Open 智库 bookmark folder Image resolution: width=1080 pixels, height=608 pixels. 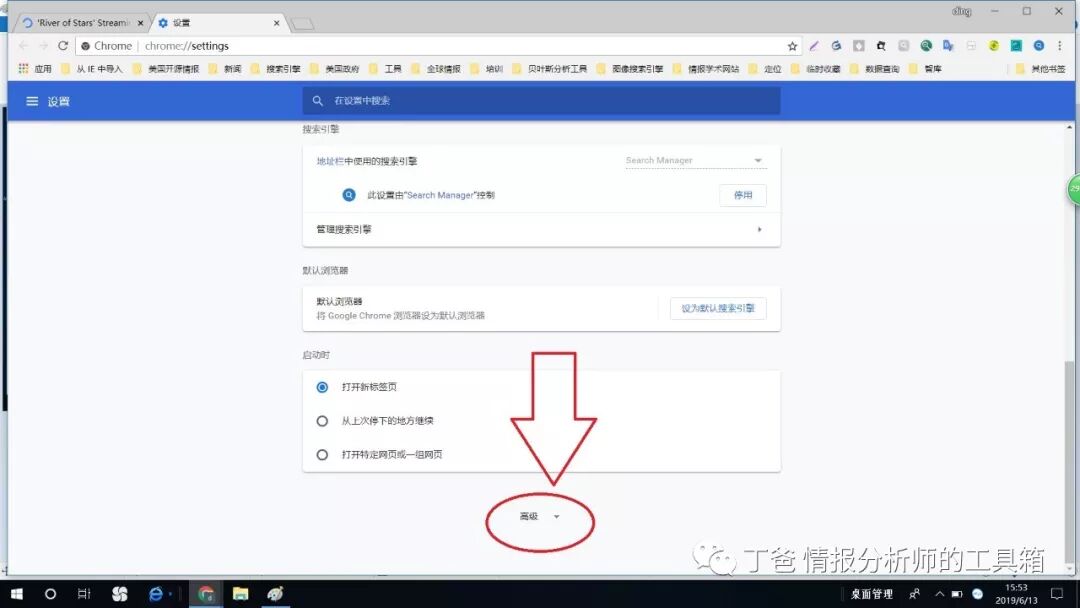point(926,69)
